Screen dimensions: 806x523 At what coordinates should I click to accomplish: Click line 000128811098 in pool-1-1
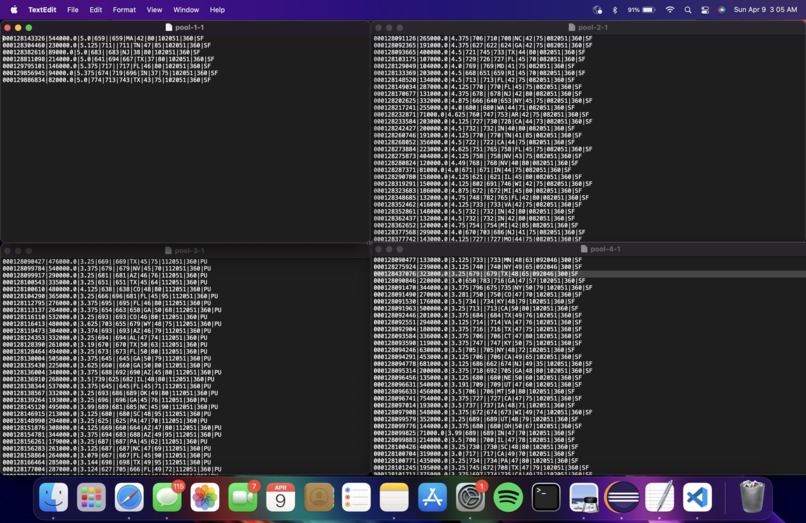(108, 59)
